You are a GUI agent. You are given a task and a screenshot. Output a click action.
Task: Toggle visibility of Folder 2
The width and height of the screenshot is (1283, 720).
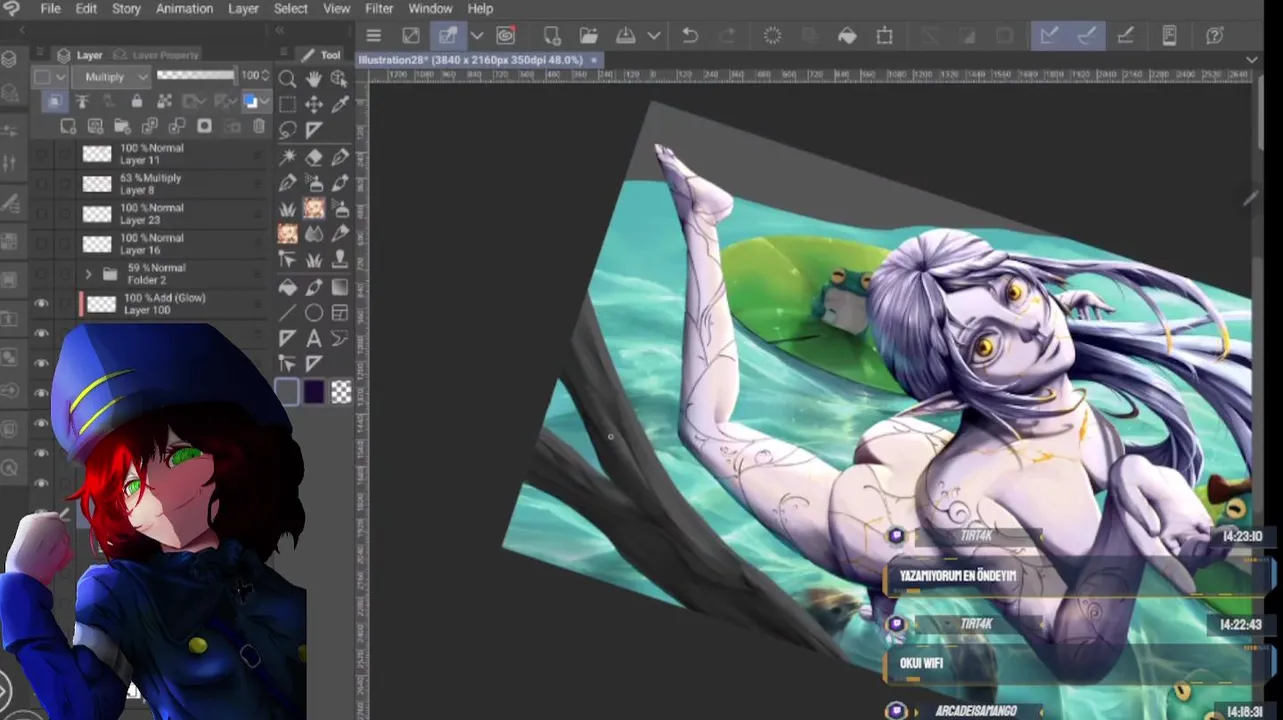pyautogui.click(x=42, y=274)
